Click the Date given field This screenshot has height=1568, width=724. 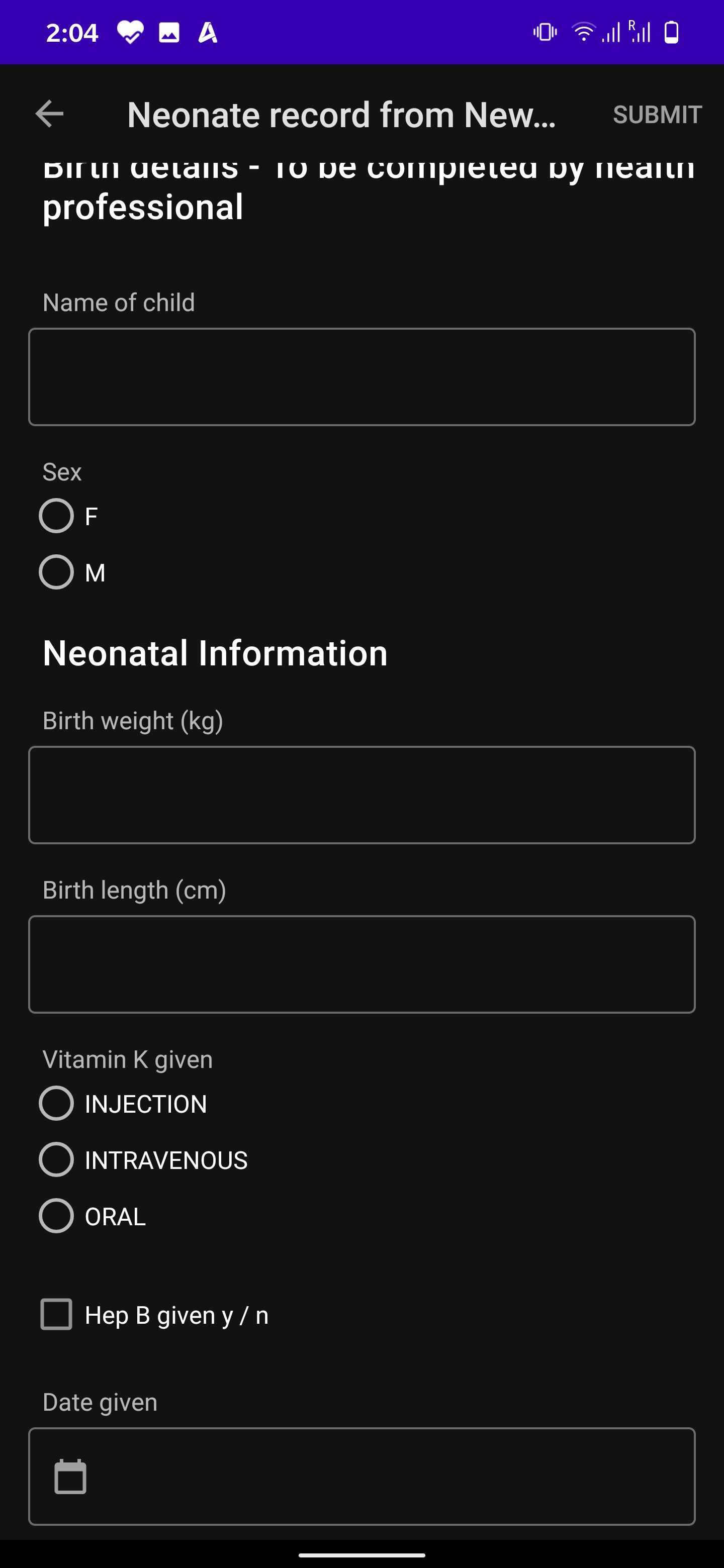pyautogui.click(x=361, y=1476)
